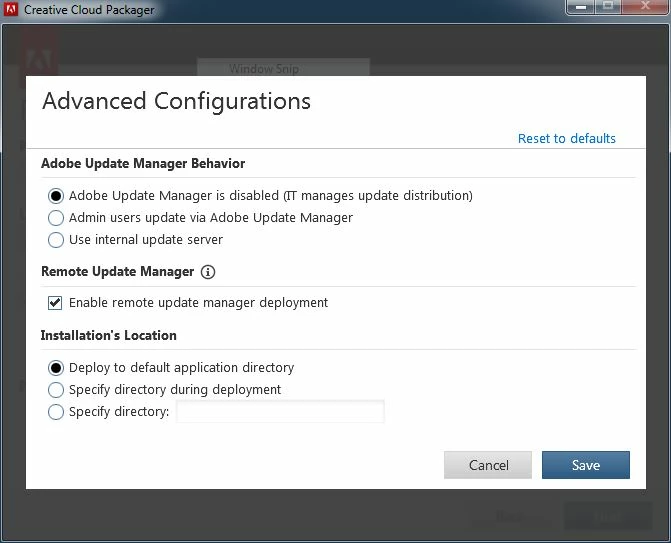Maximize the Creative Cloud Packager window
Image resolution: width=671 pixels, height=543 pixels.
pyautogui.click(x=608, y=7)
